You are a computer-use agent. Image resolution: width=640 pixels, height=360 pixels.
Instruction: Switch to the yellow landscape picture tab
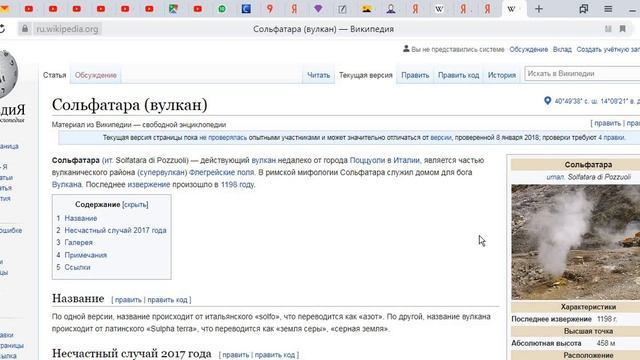[x=367, y=9]
